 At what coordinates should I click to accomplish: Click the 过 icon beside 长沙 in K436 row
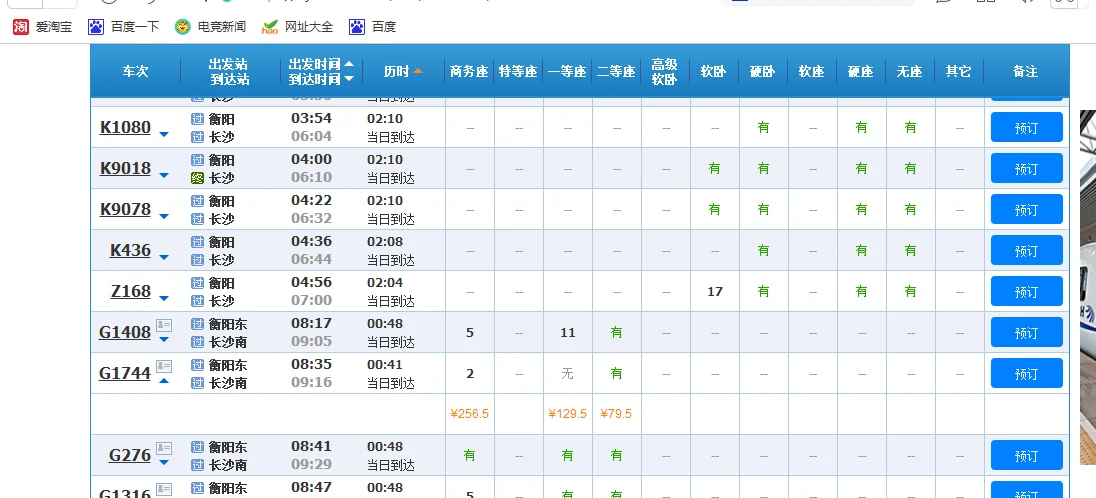[198, 259]
